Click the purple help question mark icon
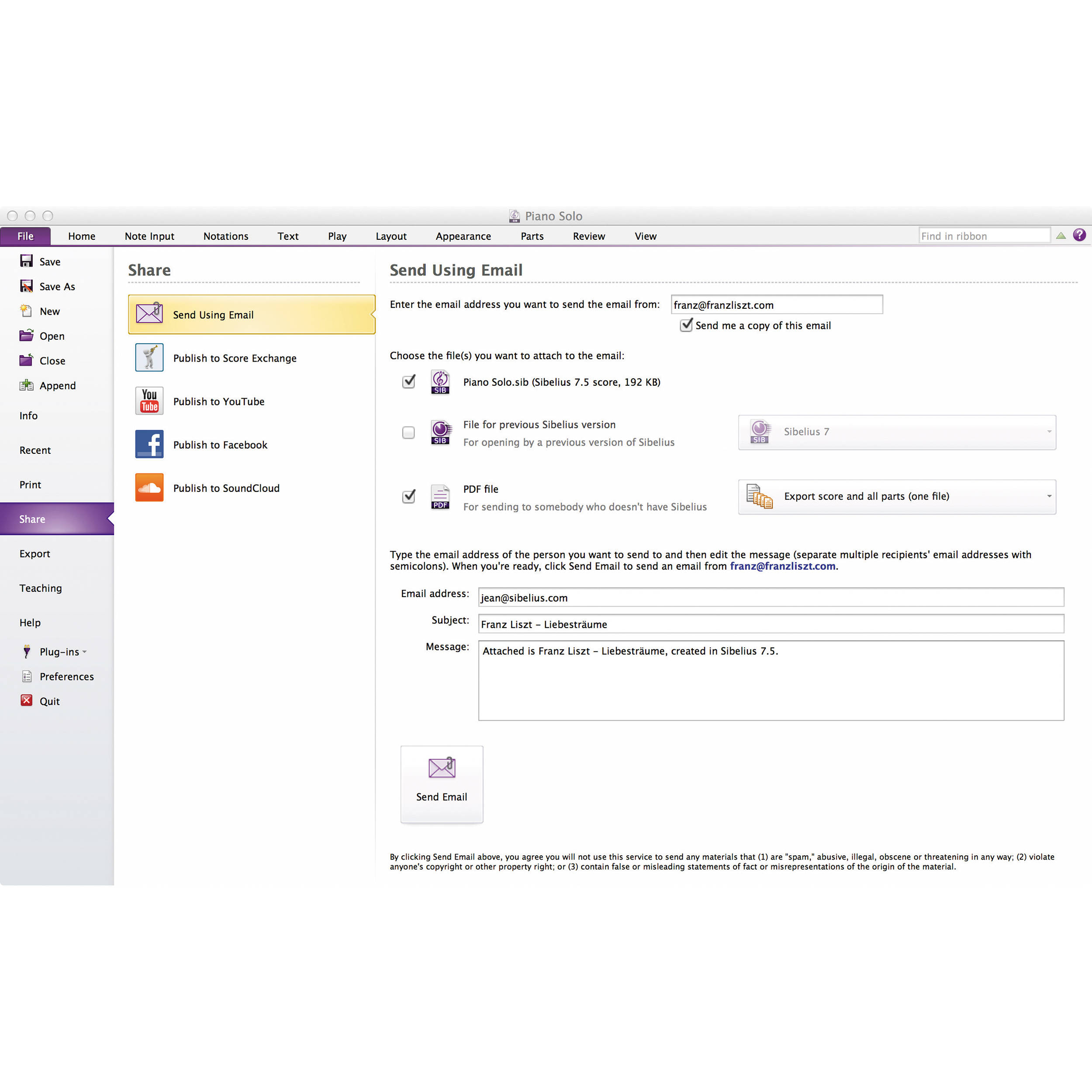Screen dimensions: 1092x1092 1079,235
